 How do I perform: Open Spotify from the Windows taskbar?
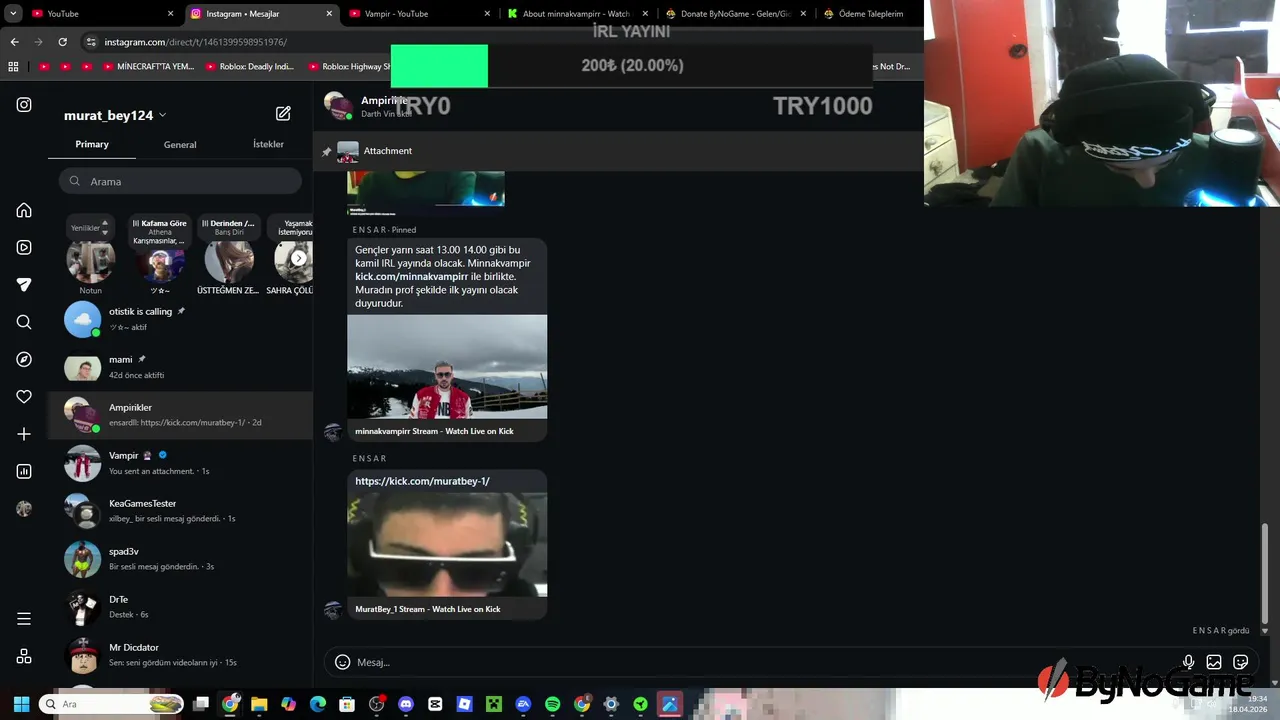pos(553,704)
